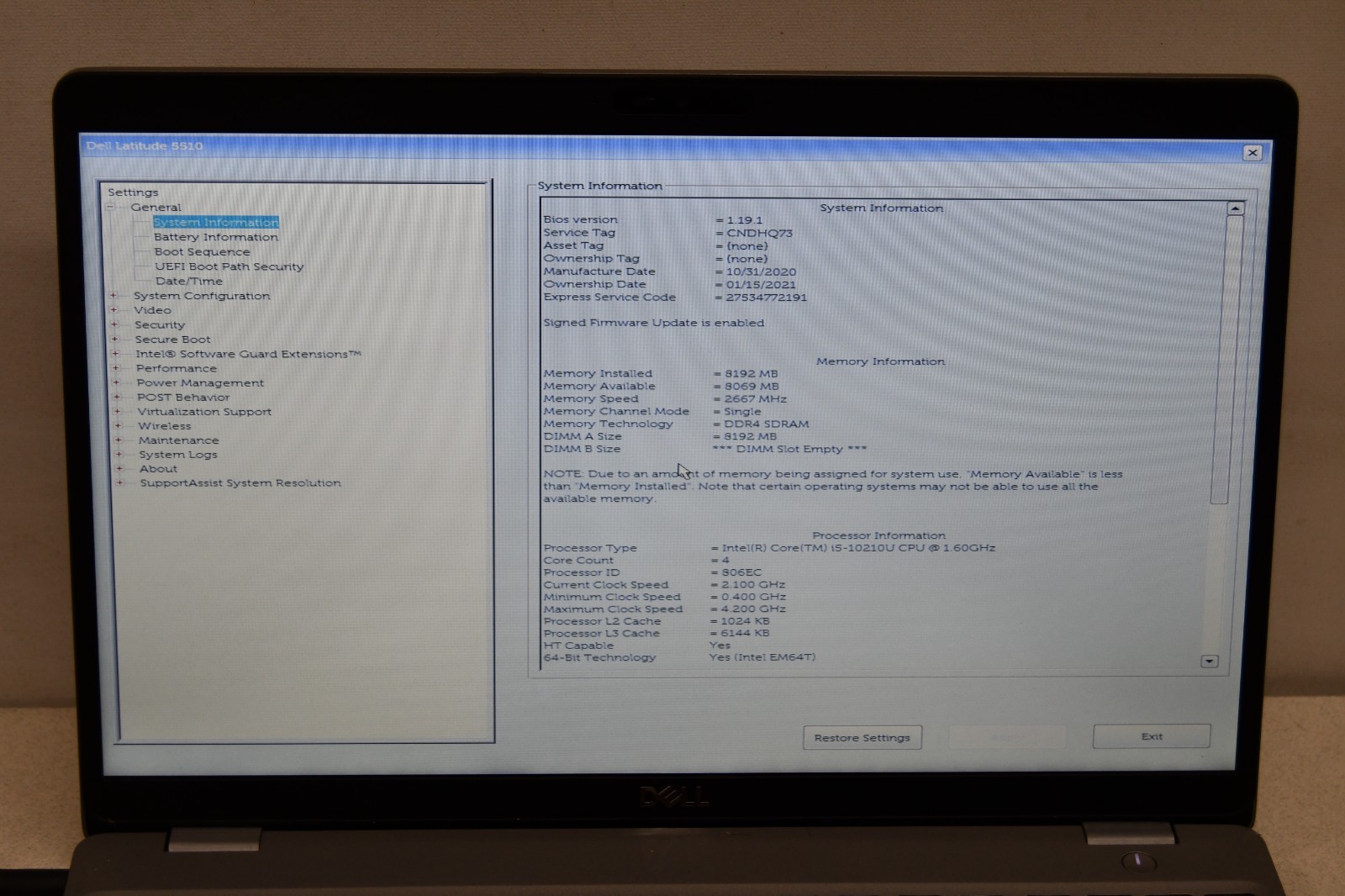Screen dimensions: 1345x896
Task: Click Bios version value 1.19.1
Action: point(745,220)
